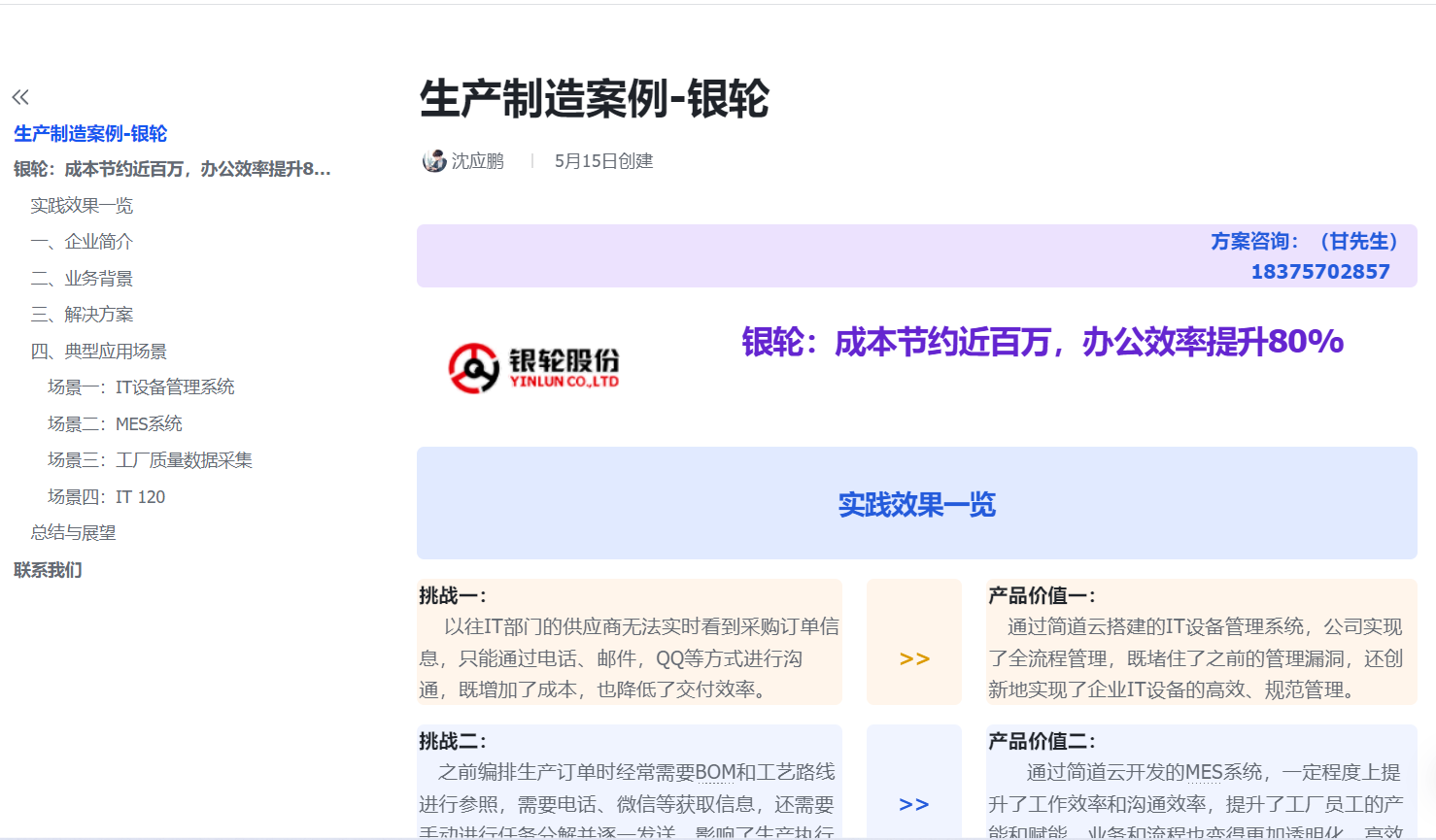Go to 四、典型应用场景 section
Image resolution: width=1436 pixels, height=840 pixels.
[x=99, y=352]
